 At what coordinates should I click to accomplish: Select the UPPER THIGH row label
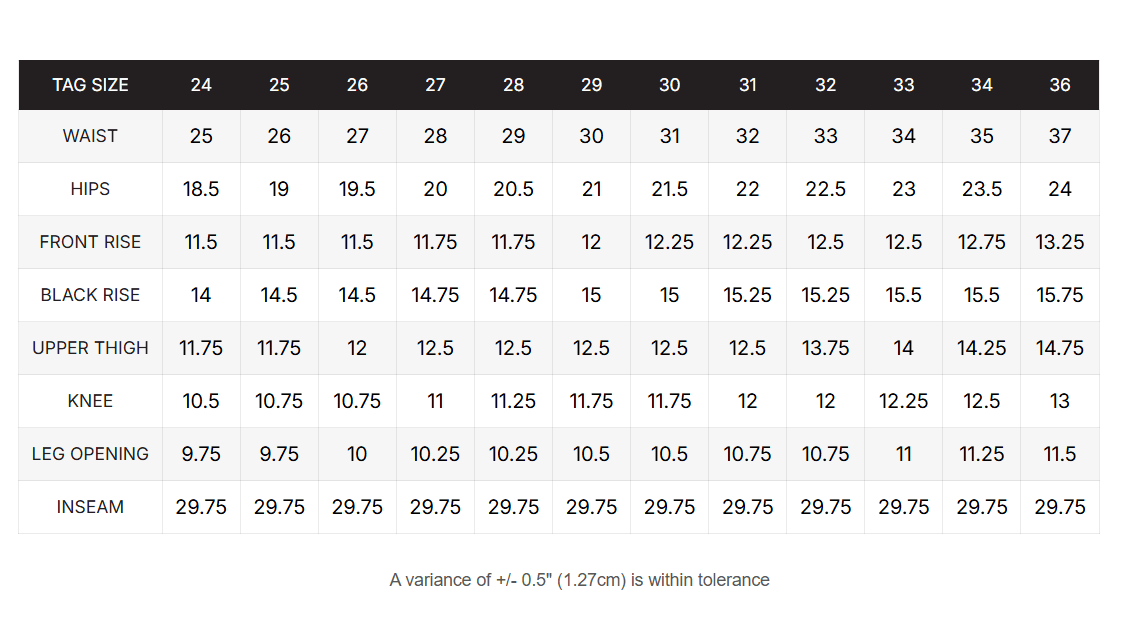(90, 348)
